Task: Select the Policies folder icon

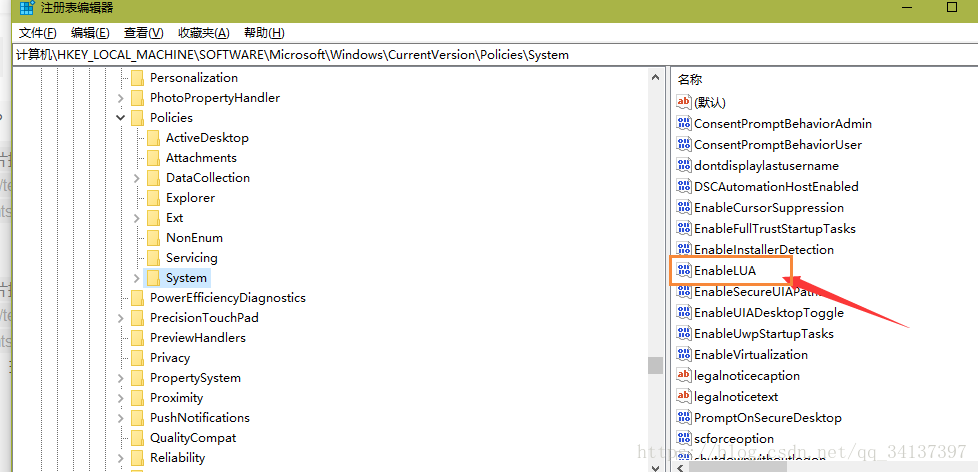Action: click(138, 118)
